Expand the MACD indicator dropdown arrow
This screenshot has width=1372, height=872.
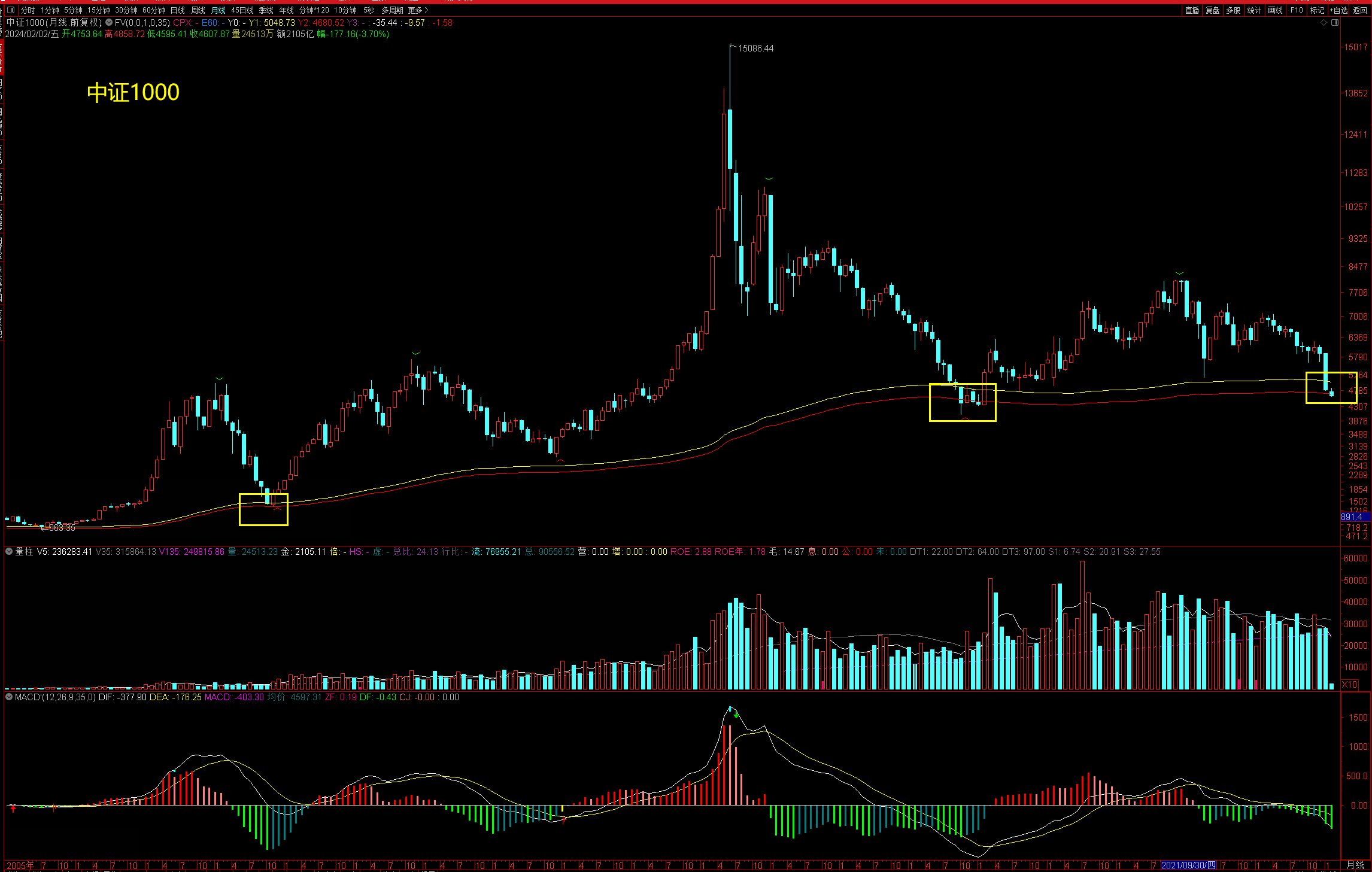(x=9, y=697)
